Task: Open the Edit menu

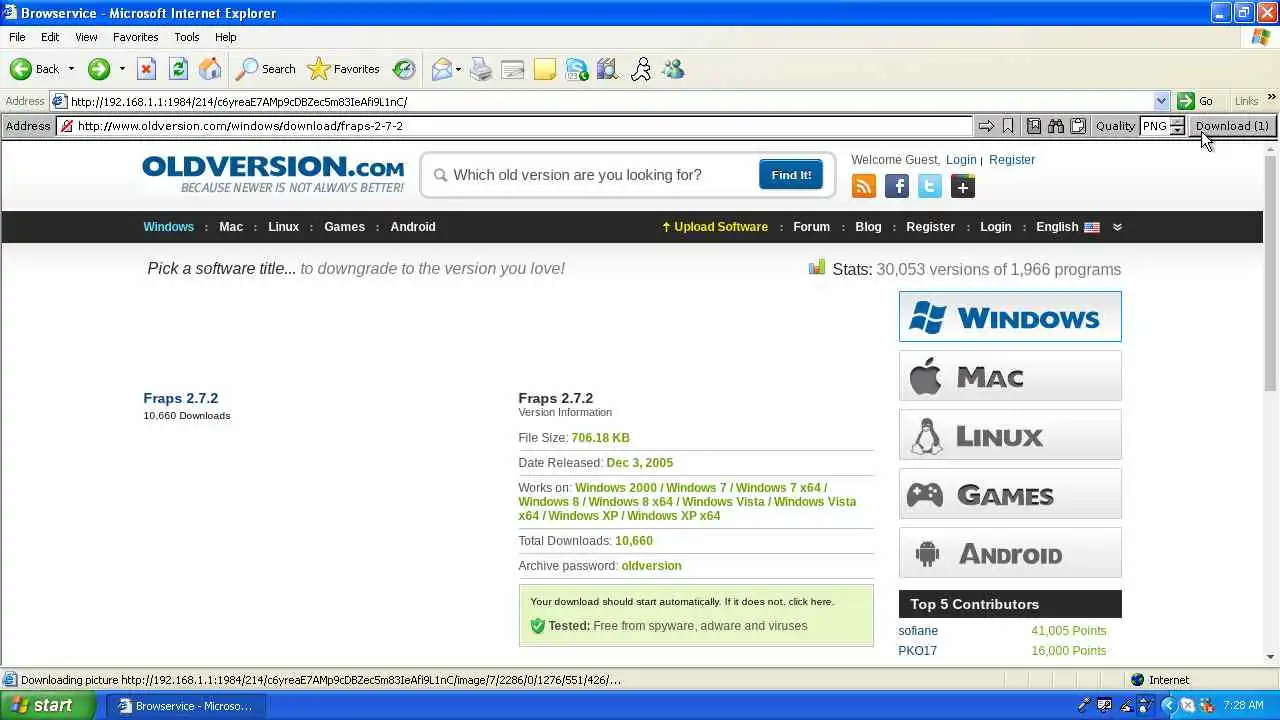Action: [x=50, y=37]
